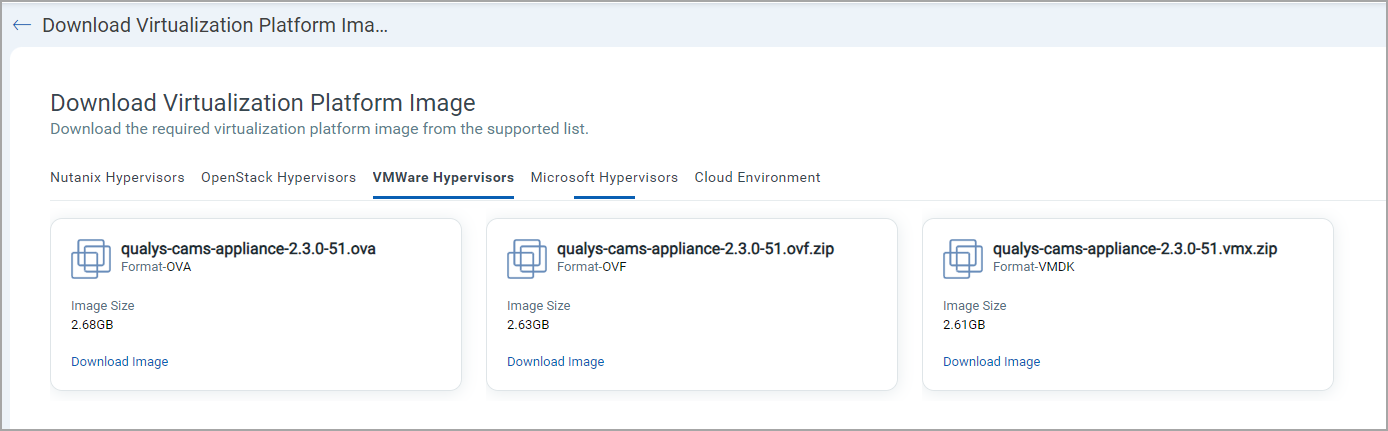The image size is (1388, 431).
Task: Click the Format-OVA label
Action: (155, 267)
